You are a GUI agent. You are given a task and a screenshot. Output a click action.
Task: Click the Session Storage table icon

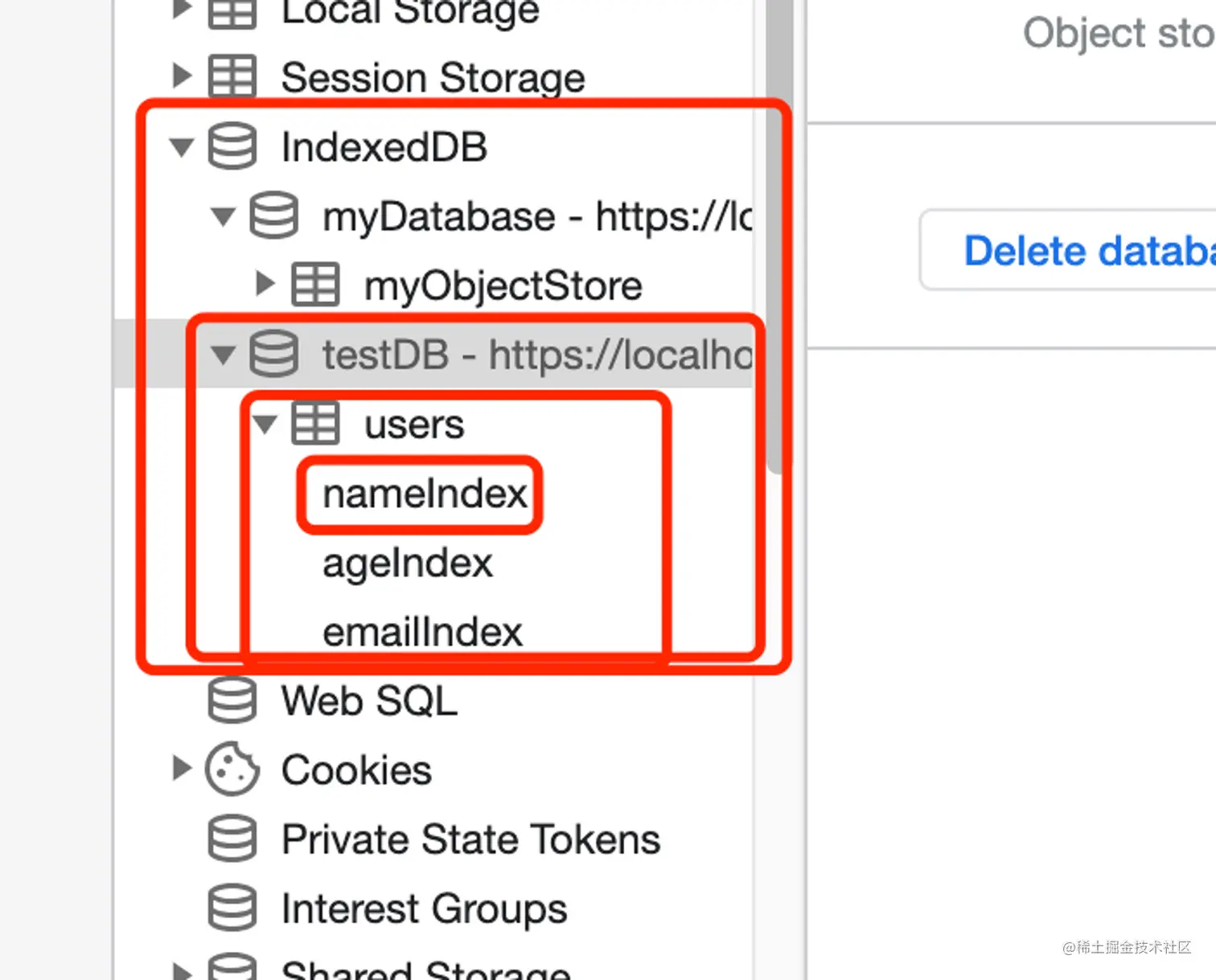point(232,76)
